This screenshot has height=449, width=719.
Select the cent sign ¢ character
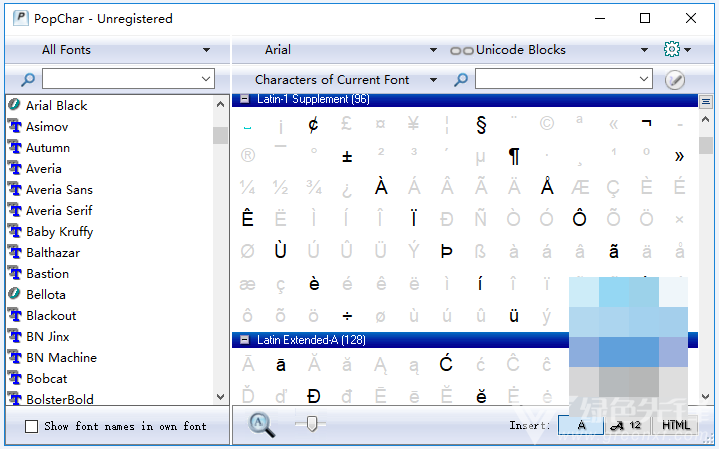click(314, 124)
